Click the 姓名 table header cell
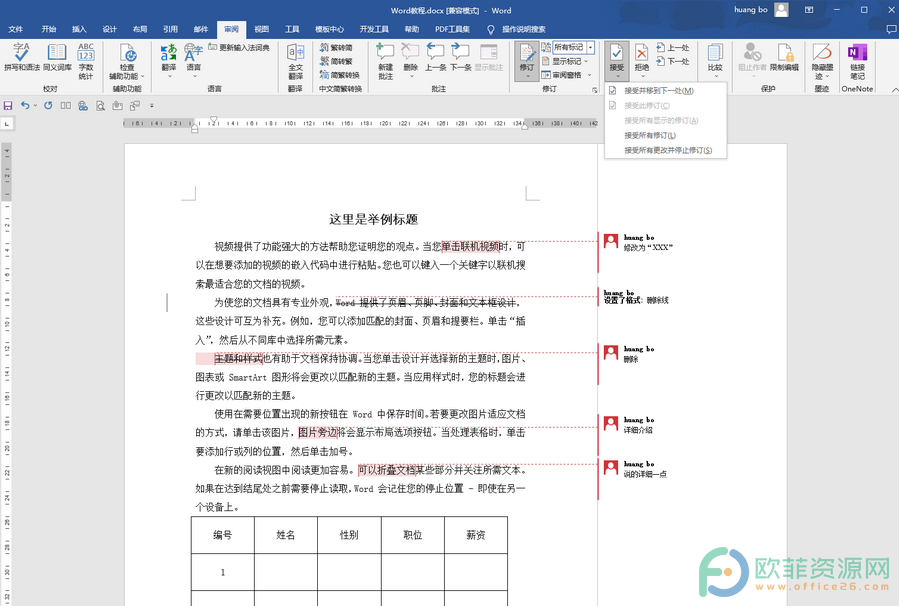This screenshot has width=899, height=606. 286,535
